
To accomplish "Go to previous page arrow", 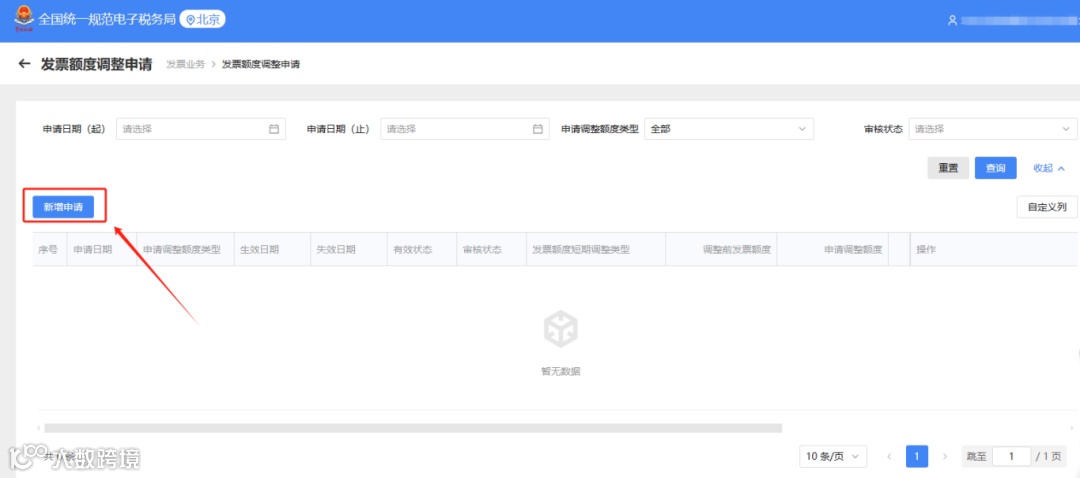I will point(889,456).
